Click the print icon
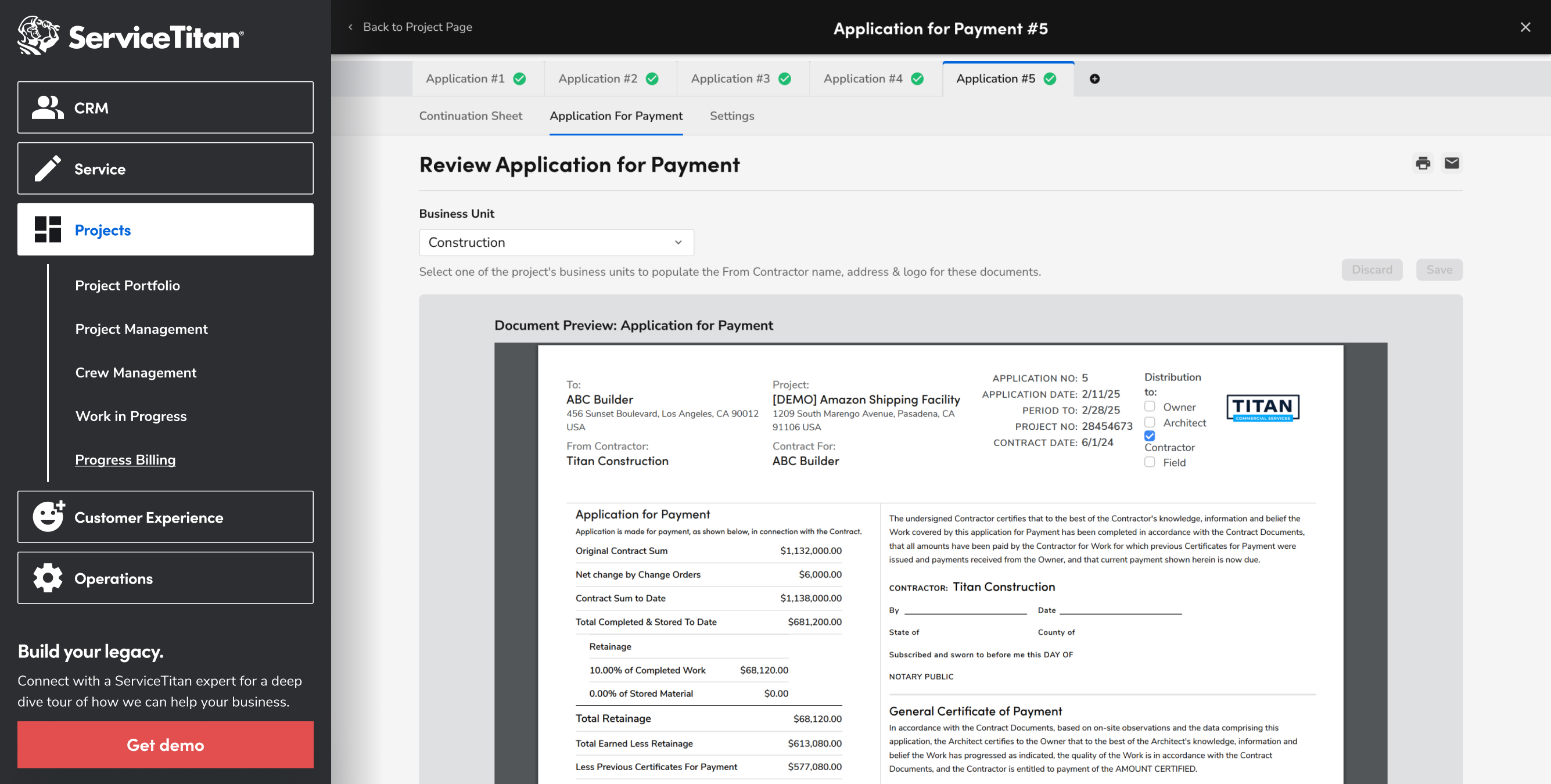1551x784 pixels. click(1423, 163)
